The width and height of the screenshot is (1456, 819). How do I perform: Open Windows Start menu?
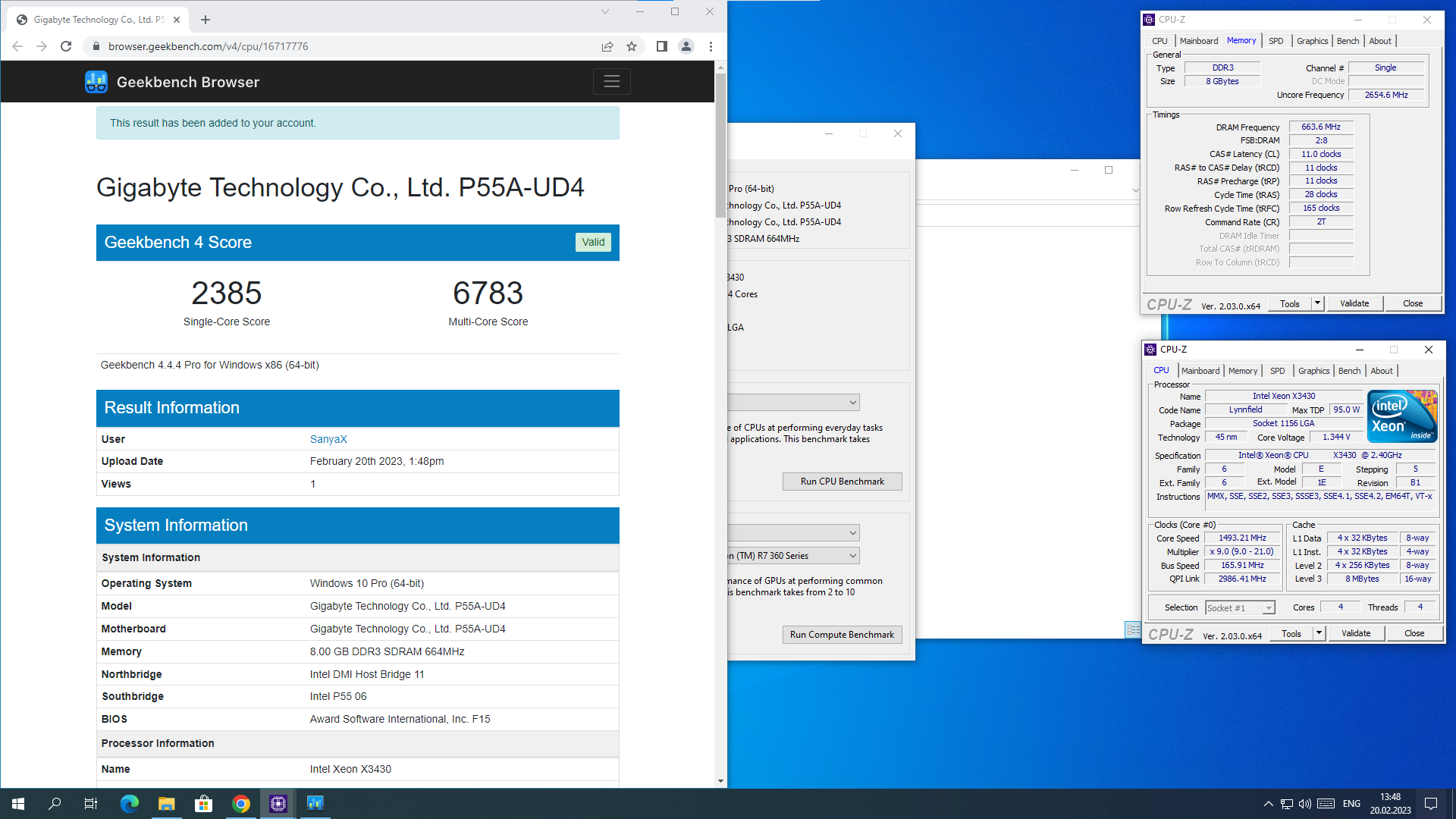pyautogui.click(x=18, y=804)
